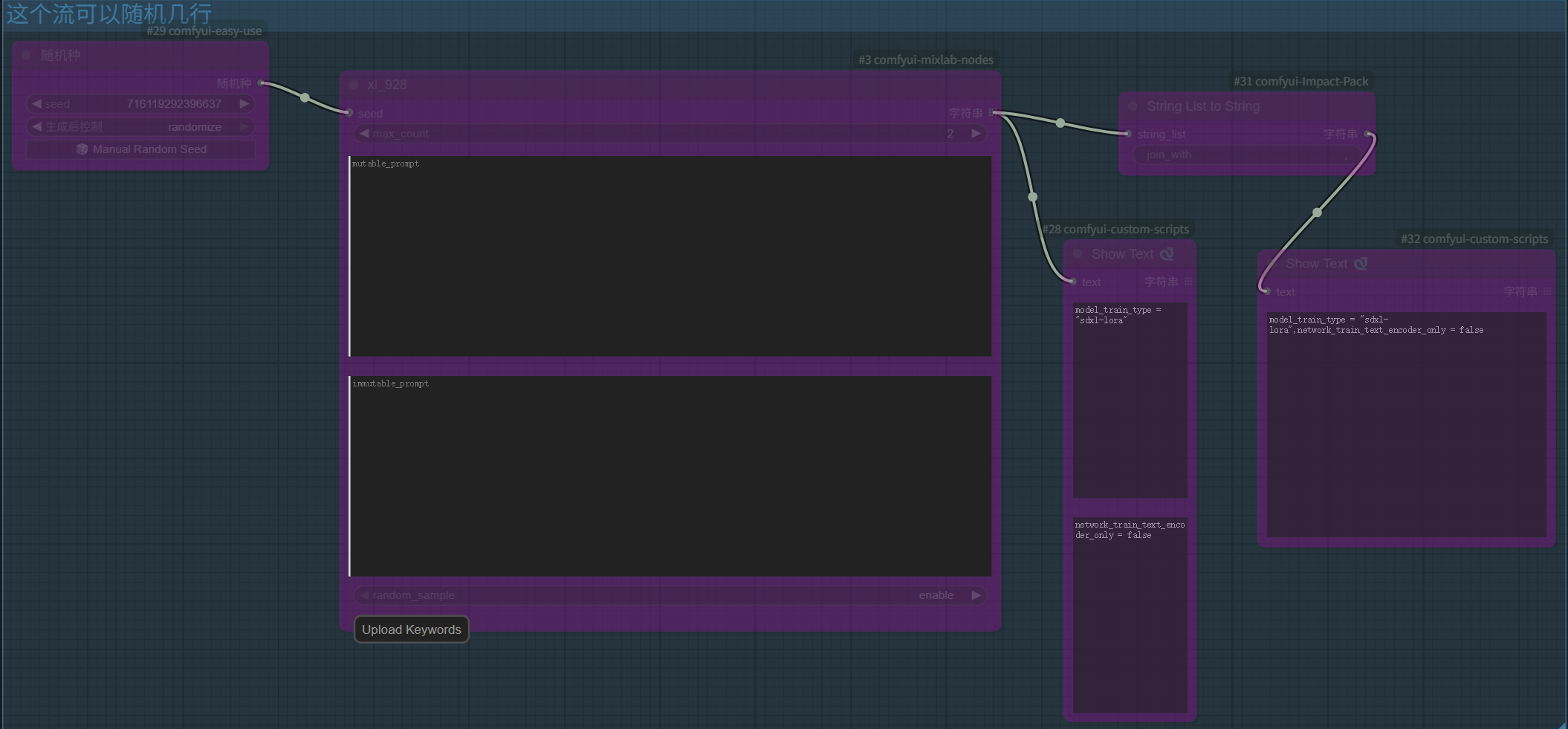Screen dimensions: 1568x729
Task: Collapse the 随机种 node via its dot
Action: coord(26,55)
